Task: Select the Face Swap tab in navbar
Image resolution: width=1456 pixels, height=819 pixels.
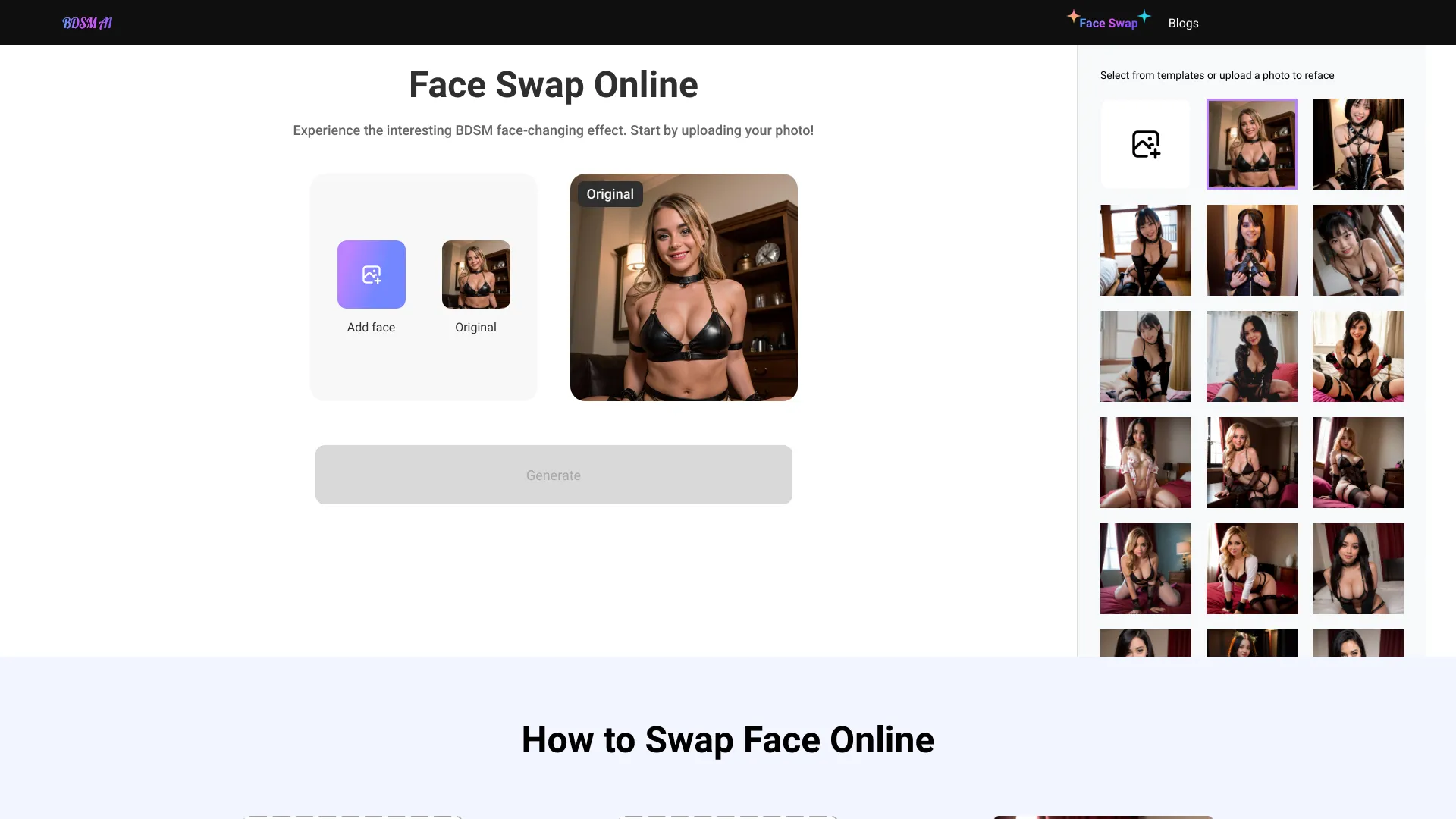Action: click(1108, 22)
